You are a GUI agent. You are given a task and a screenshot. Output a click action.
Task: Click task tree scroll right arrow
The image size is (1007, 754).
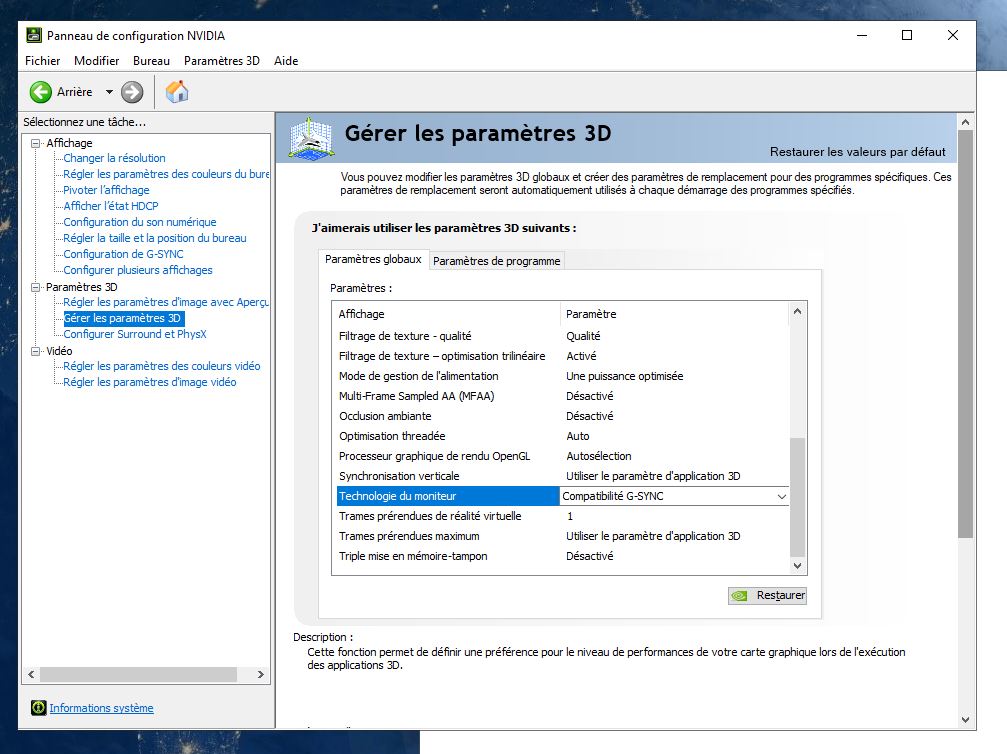260,674
